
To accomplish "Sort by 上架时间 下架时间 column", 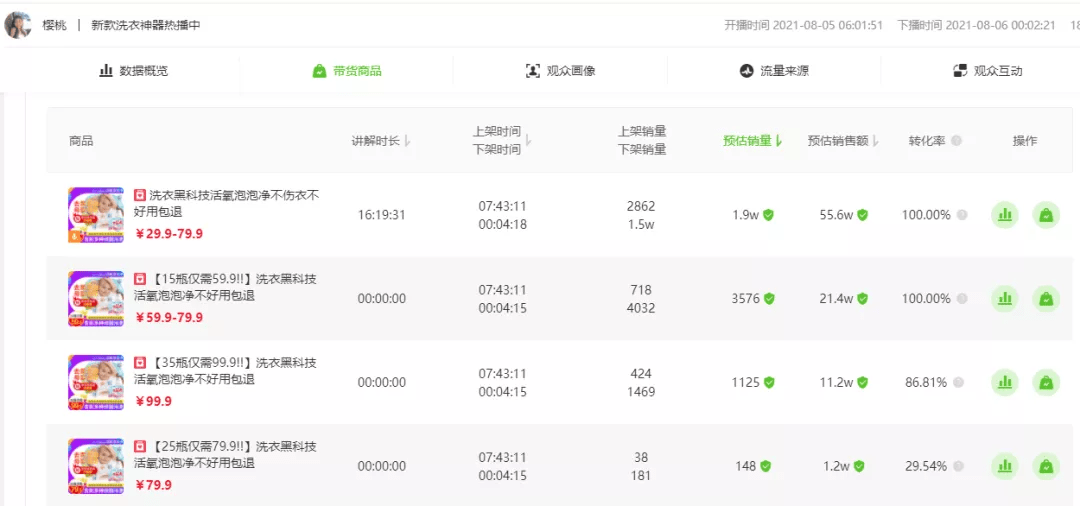I will click(x=501, y=140).
